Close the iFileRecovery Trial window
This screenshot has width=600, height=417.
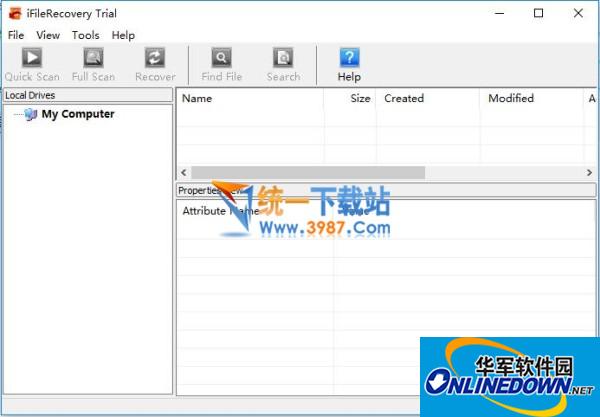578,13
